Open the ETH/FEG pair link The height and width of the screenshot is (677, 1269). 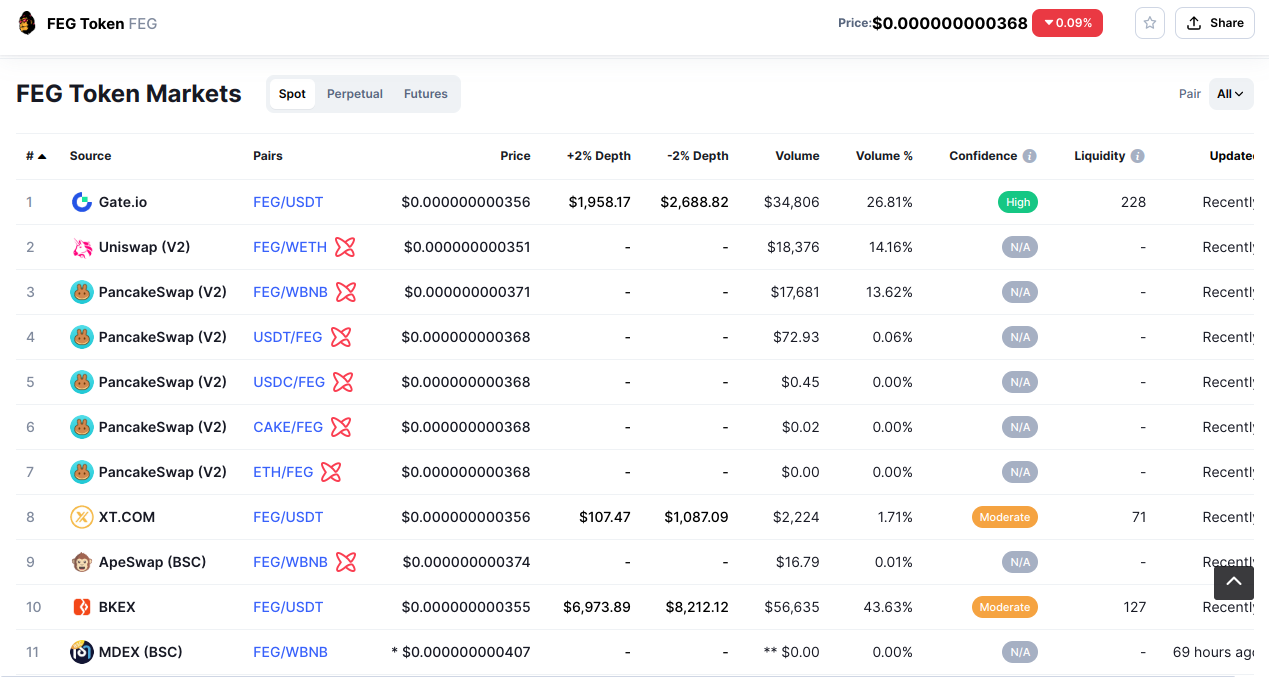(x=283, y=472)
